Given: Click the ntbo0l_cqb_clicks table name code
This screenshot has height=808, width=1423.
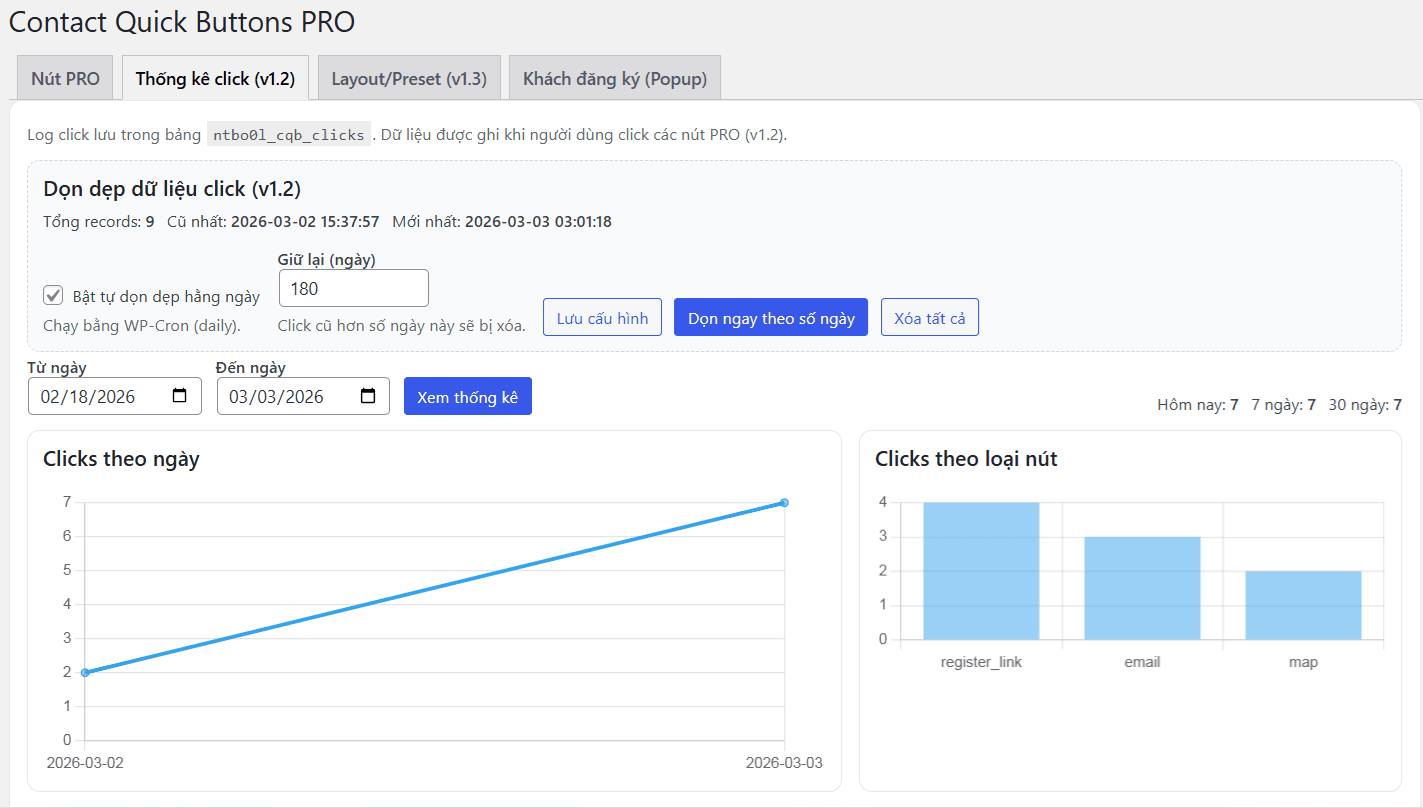Looking at the screenshot, I should click(x=289, y=135).
